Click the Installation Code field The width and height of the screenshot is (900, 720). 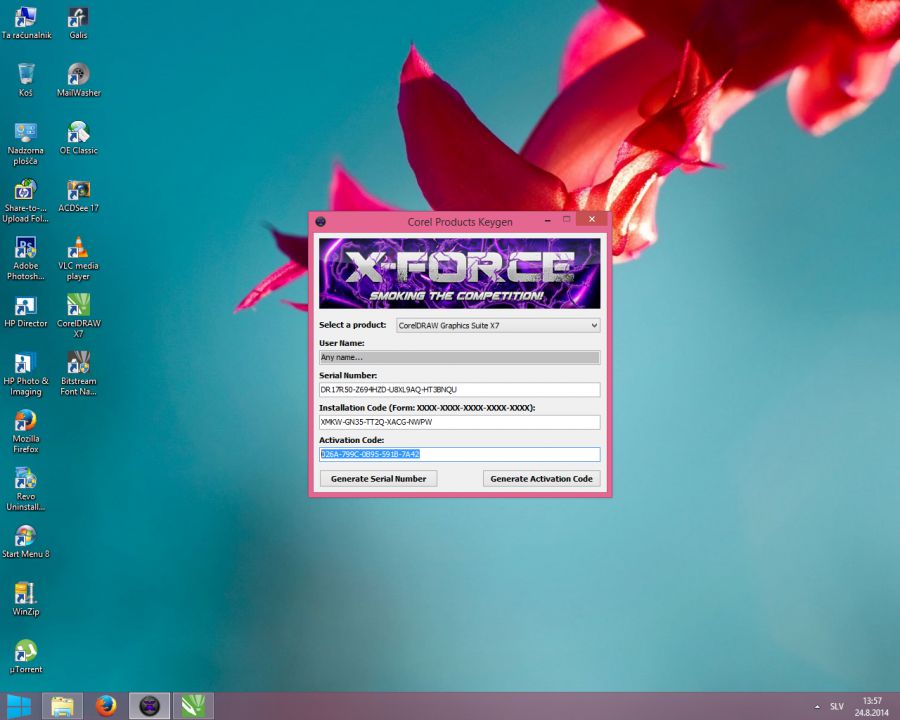pyautogui.click(x=460, y=422)
